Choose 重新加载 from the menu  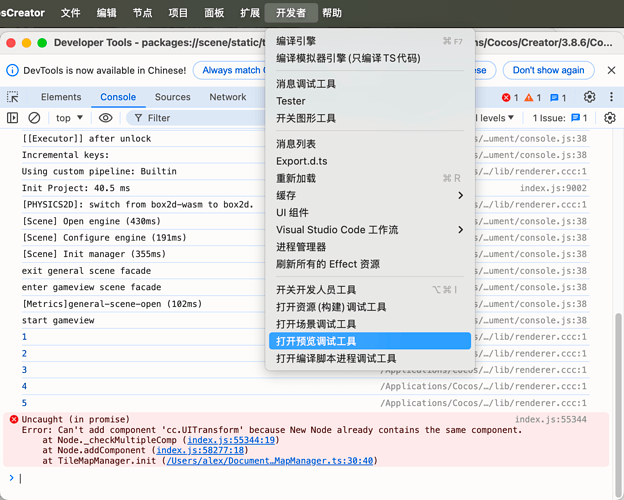tap(370, 178)
